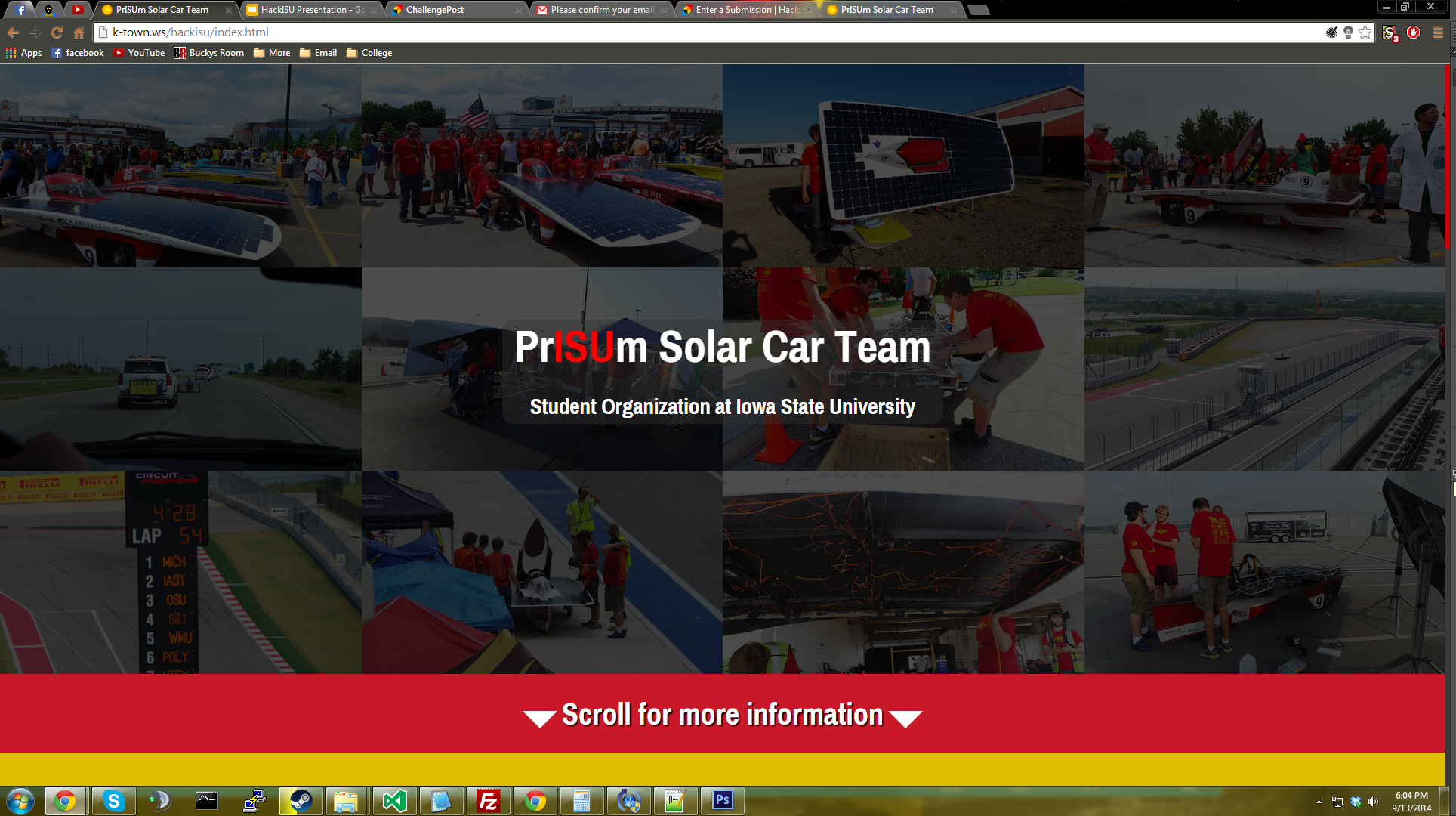Open the Notepad++ taskbar icon
The height and width of the screenshot is (816, 1456).
point(675,801)
